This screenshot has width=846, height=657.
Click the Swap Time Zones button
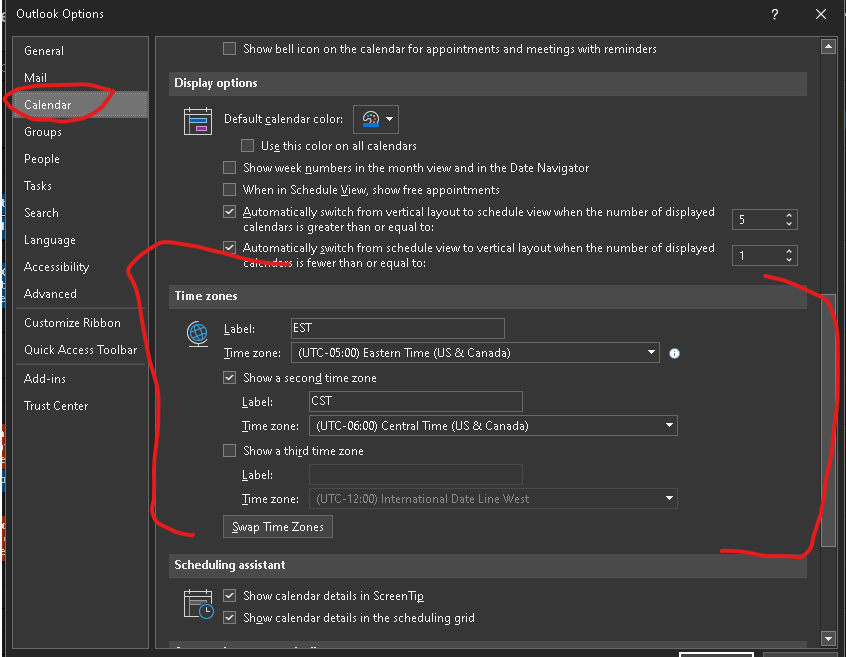click(278, 526)
